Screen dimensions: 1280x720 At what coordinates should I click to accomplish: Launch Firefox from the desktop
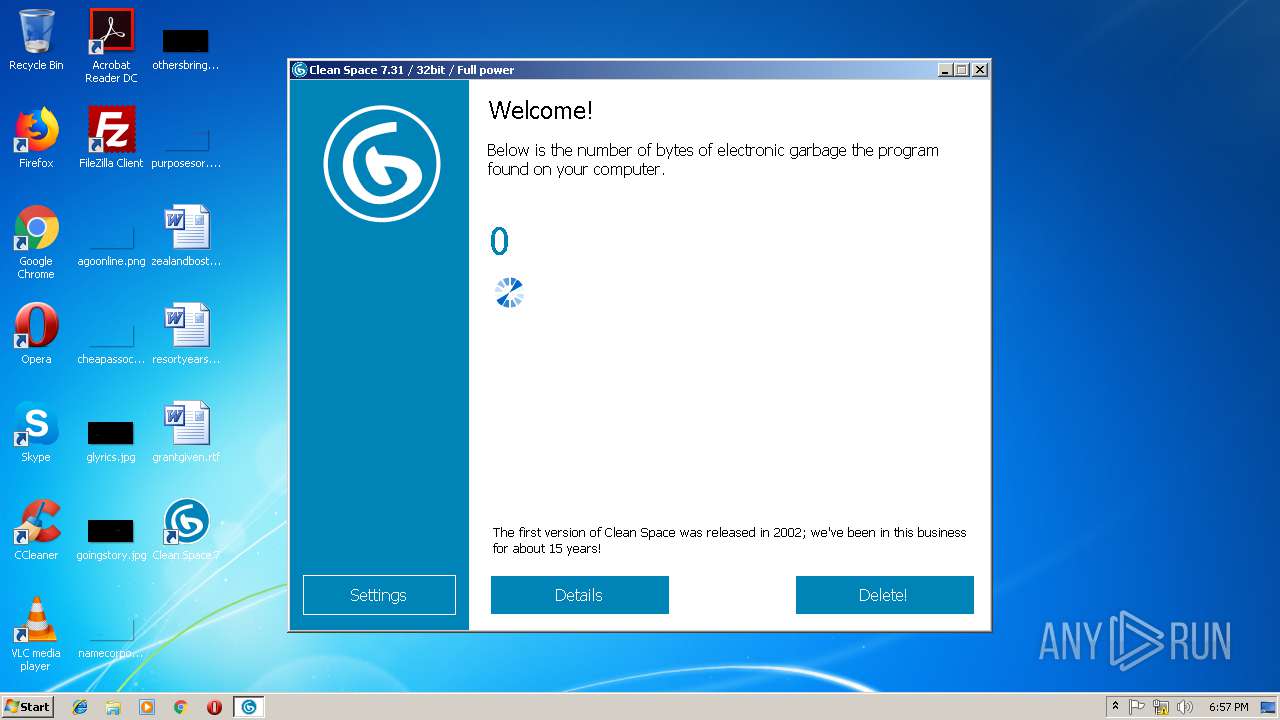click(36, 138)
